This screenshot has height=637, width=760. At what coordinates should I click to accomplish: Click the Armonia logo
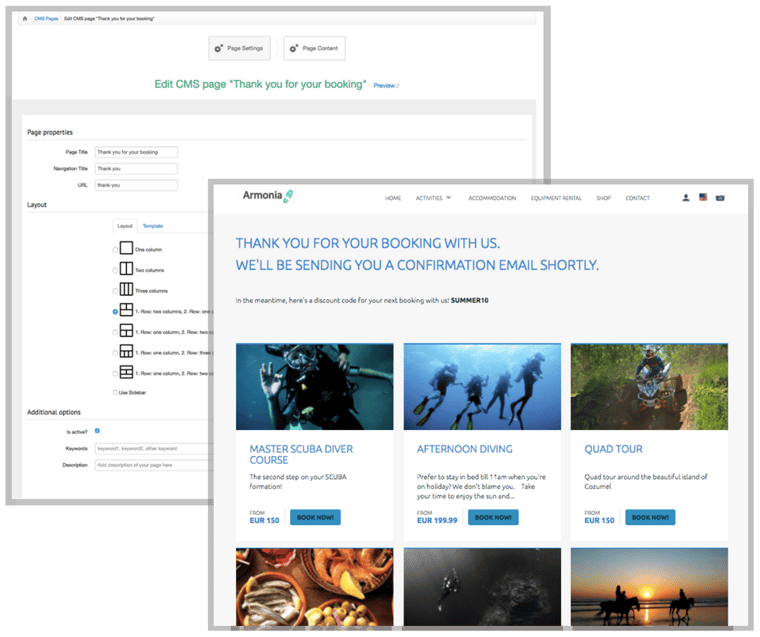point(267,196)
